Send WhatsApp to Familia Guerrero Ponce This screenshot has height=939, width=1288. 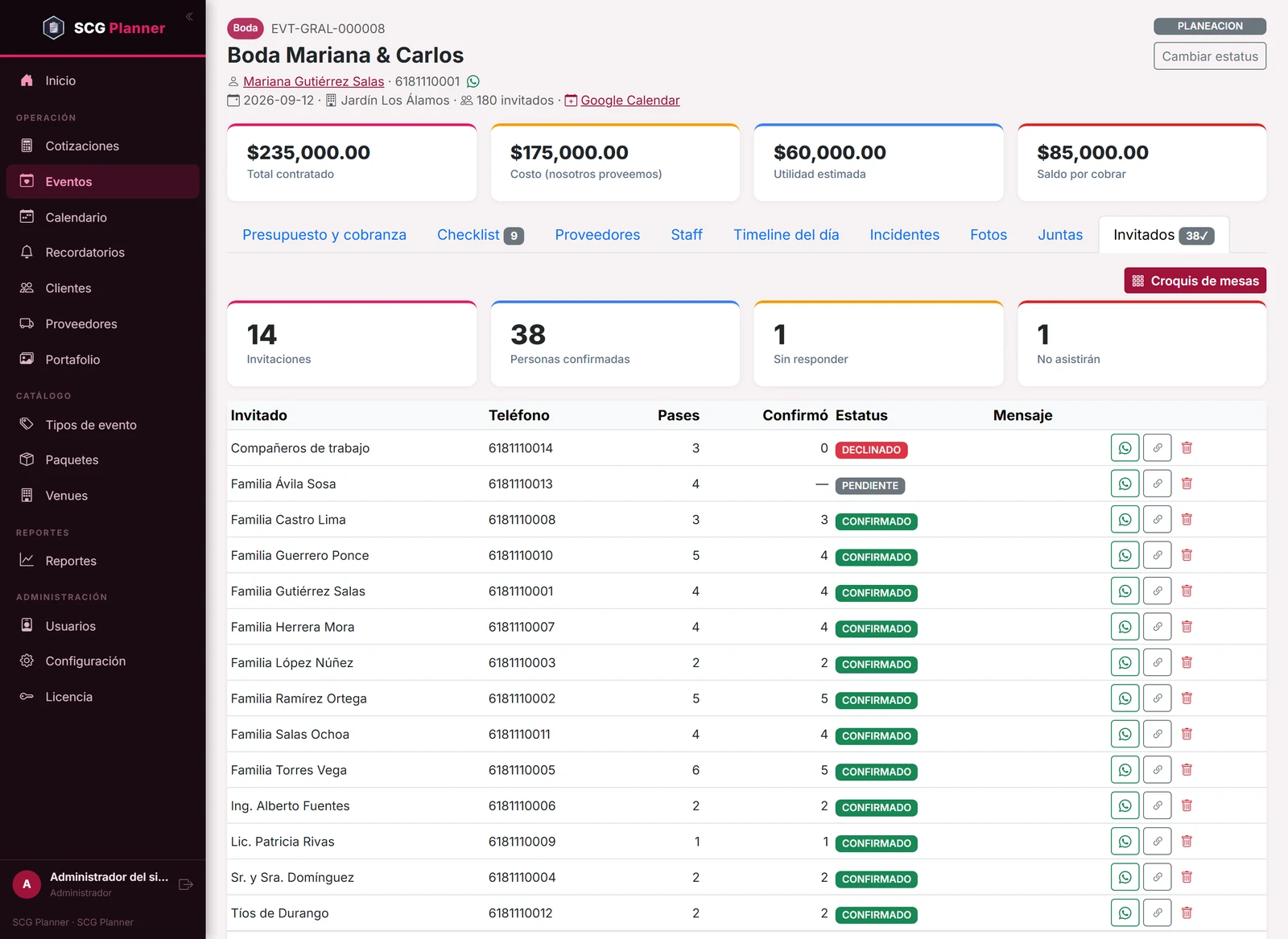(x=1125, y=555)
